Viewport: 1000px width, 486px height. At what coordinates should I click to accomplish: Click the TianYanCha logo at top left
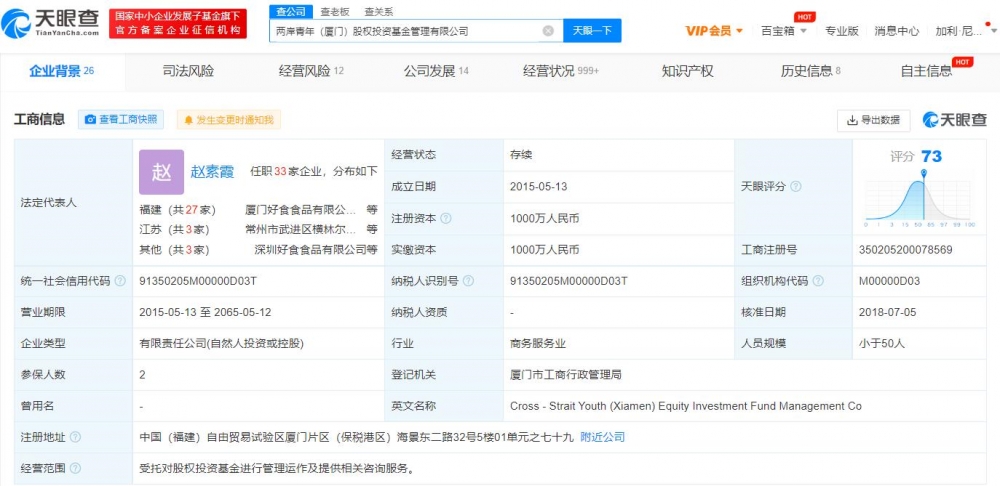pyautogui.click(x=50, y=23)
